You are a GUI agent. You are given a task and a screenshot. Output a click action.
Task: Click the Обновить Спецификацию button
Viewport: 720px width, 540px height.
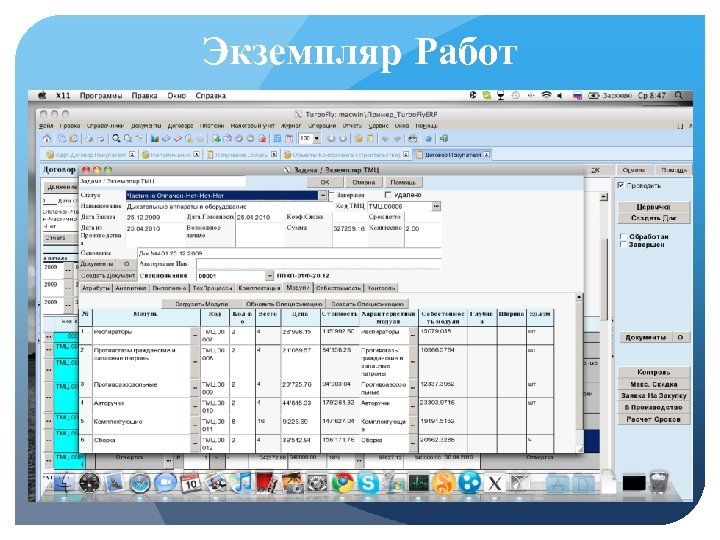pyautogui.click(x=284, y=304)
